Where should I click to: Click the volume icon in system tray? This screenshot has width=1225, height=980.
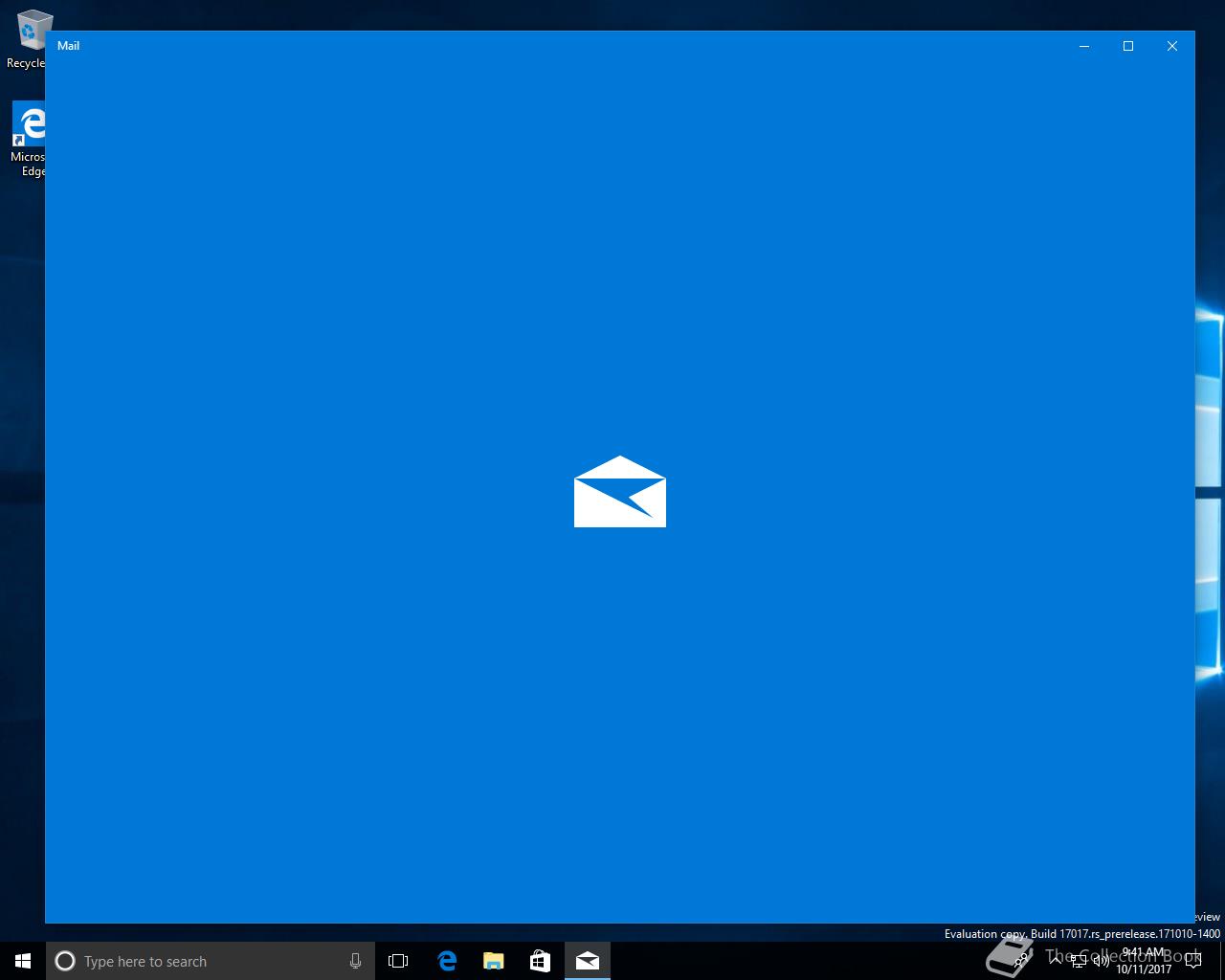[1102, 961]
